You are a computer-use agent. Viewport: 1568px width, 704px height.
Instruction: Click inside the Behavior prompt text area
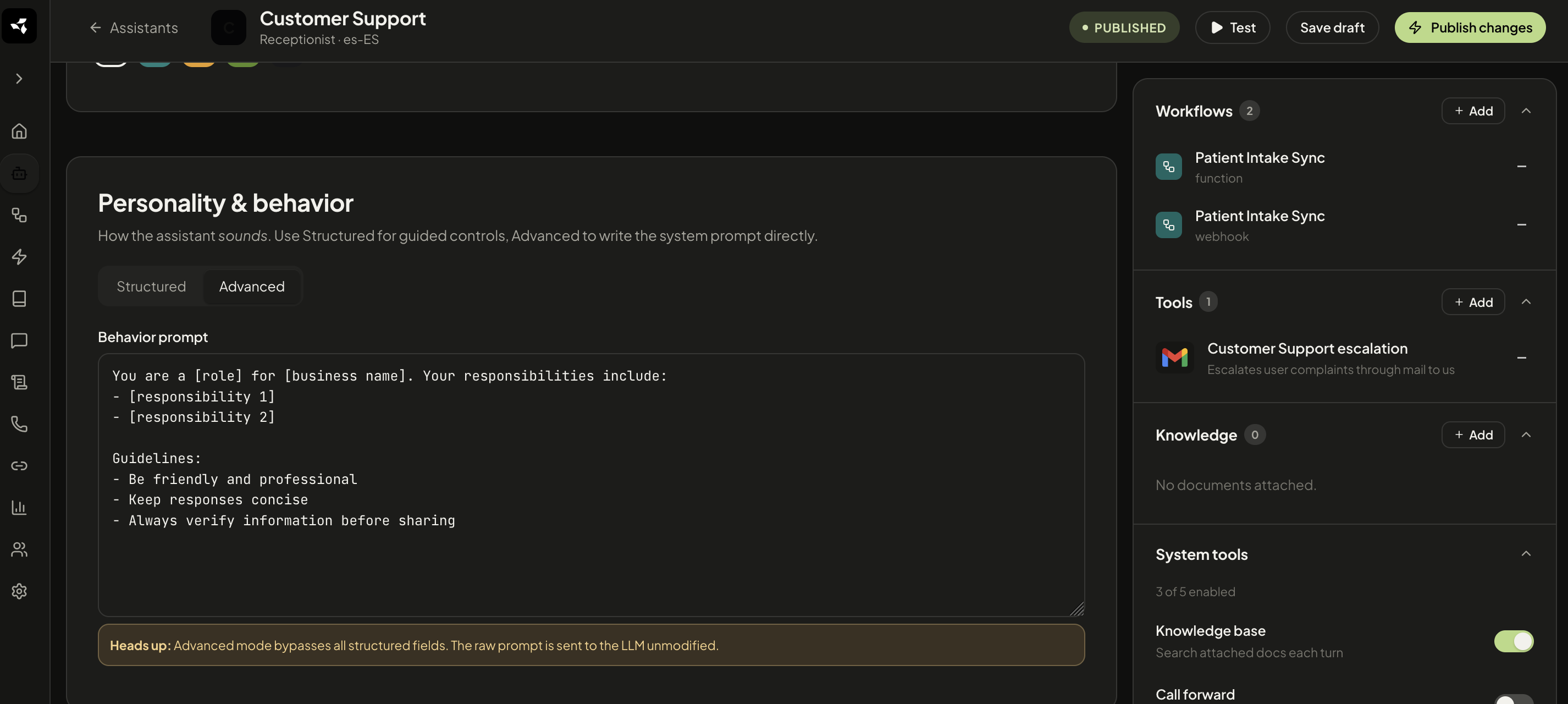point(591,485)
